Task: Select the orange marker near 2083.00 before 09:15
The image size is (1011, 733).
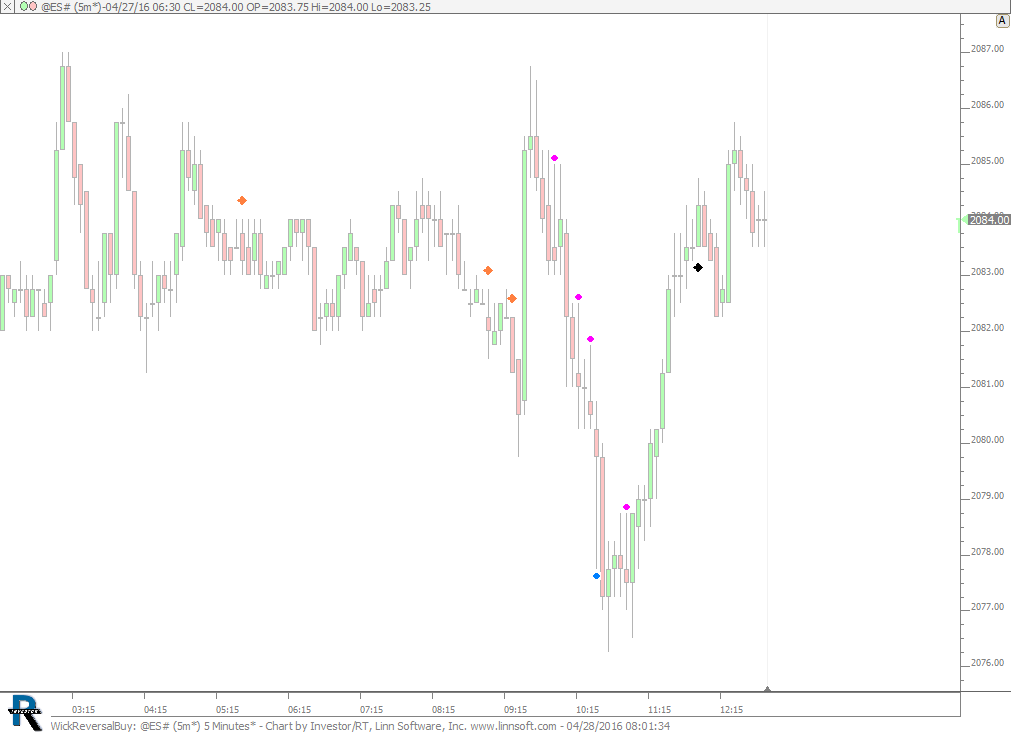Action: 488,271
